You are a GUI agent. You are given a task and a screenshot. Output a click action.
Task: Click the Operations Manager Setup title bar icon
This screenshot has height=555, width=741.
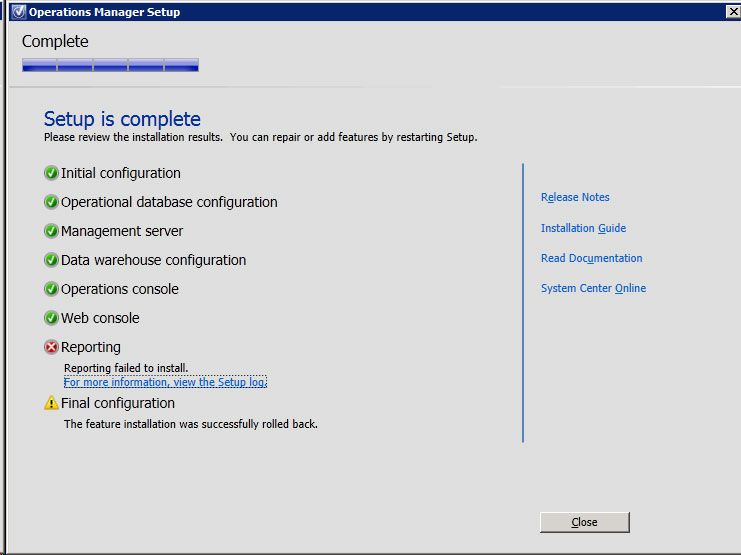coord(18,11)
